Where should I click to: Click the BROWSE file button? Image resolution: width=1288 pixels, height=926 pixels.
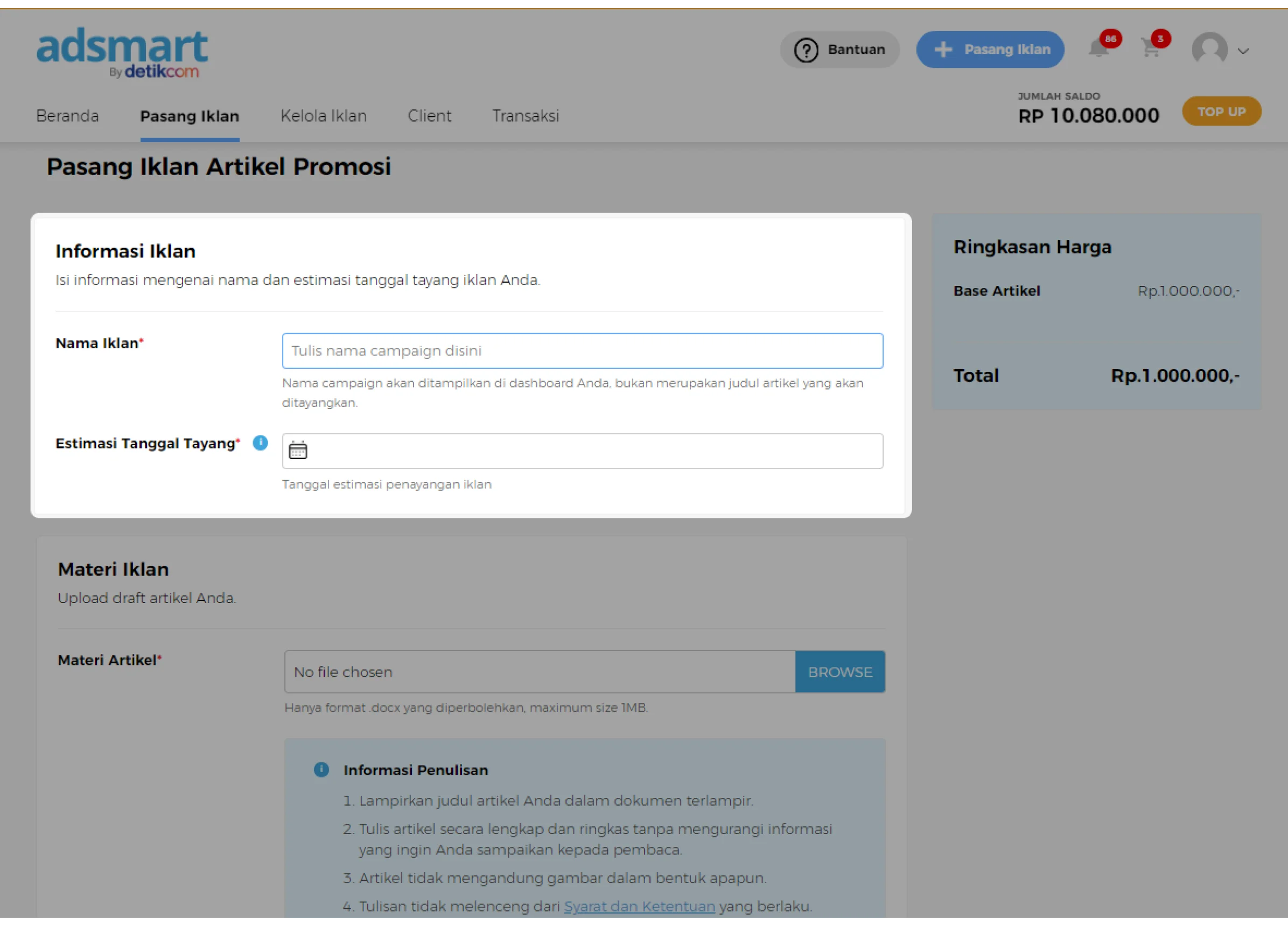point(840,672)
